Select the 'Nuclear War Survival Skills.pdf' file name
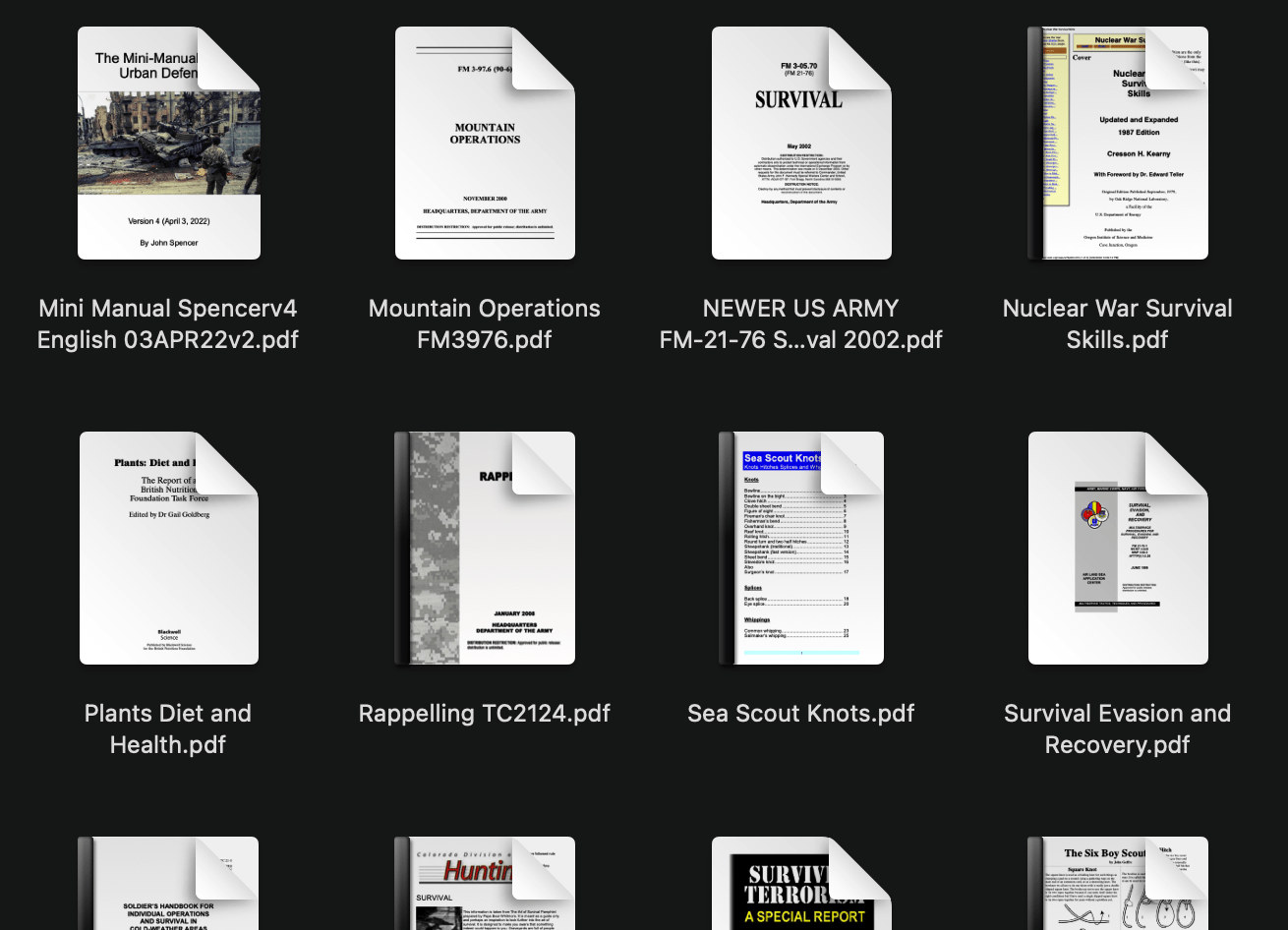 1118,324
